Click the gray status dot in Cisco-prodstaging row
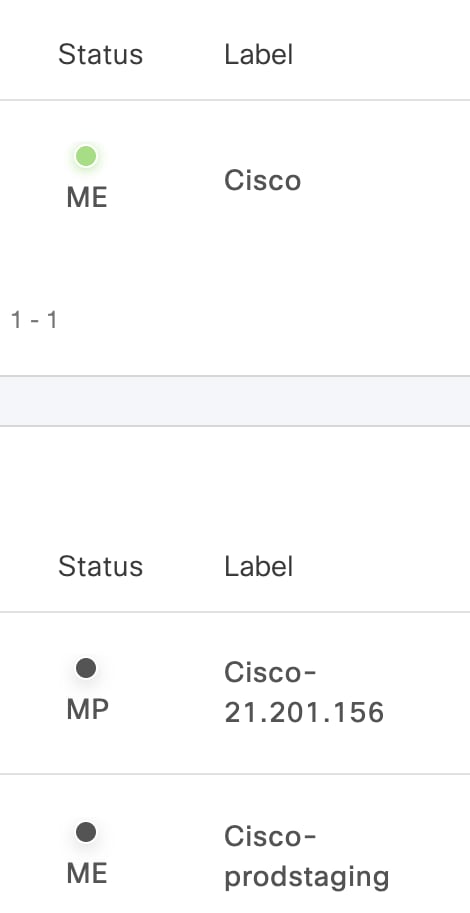Image resolution: width=470 pixels, height=913 pixels. click(86, 832)
